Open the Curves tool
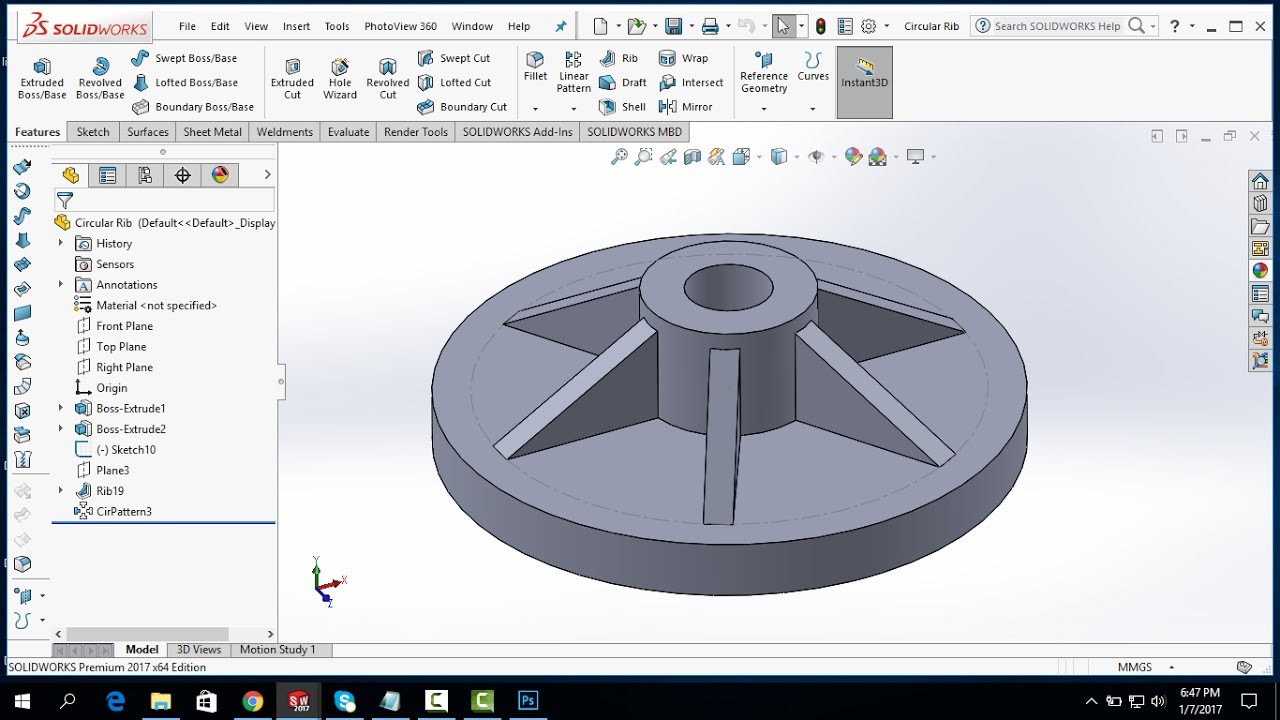The width and height of the screenshot is (1280, 720). [813, 66]
